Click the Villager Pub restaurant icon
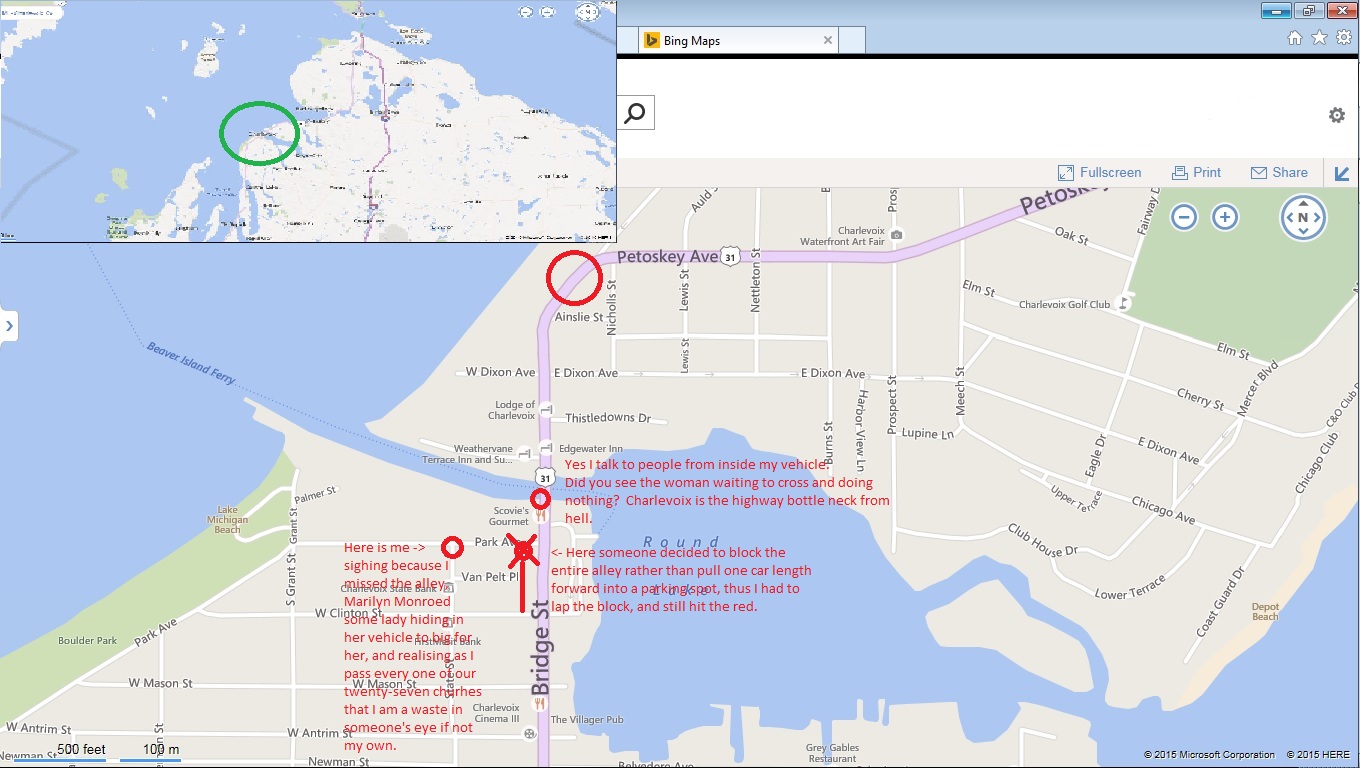The height and width of the screenshot is (768, 1360). 541,703
